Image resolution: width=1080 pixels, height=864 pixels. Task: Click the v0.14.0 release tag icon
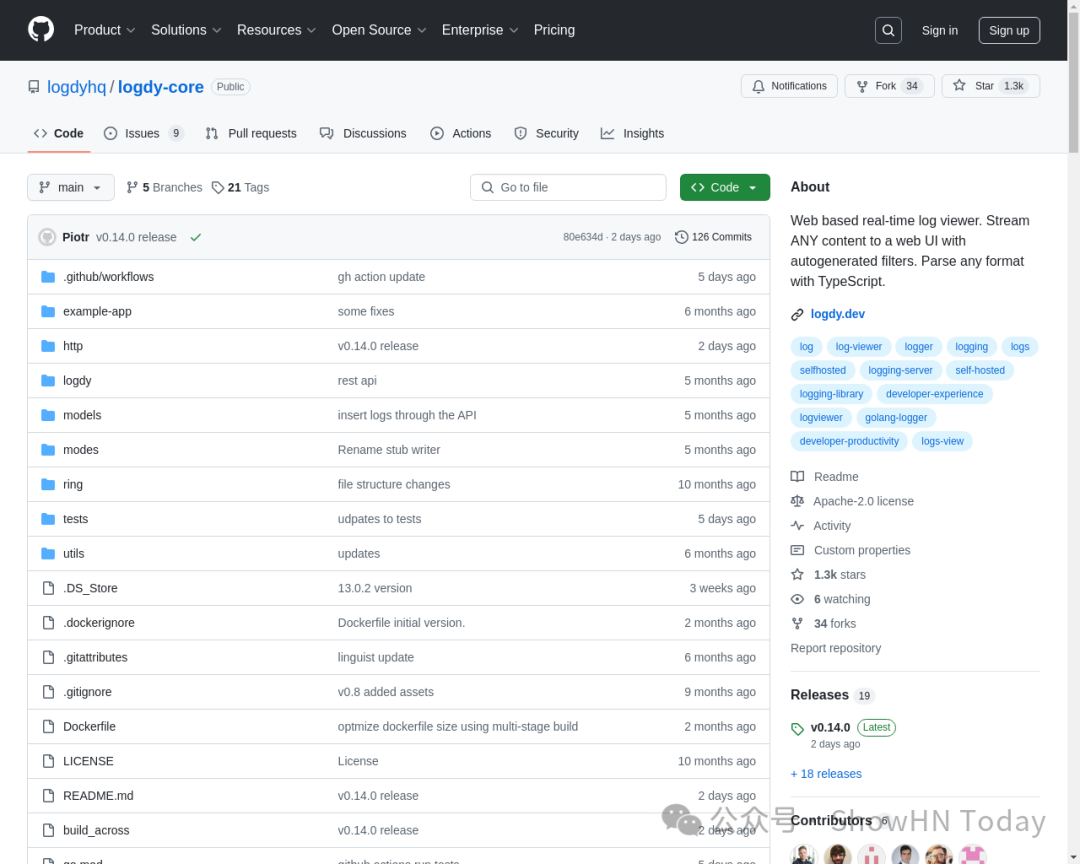pos(798,728)
